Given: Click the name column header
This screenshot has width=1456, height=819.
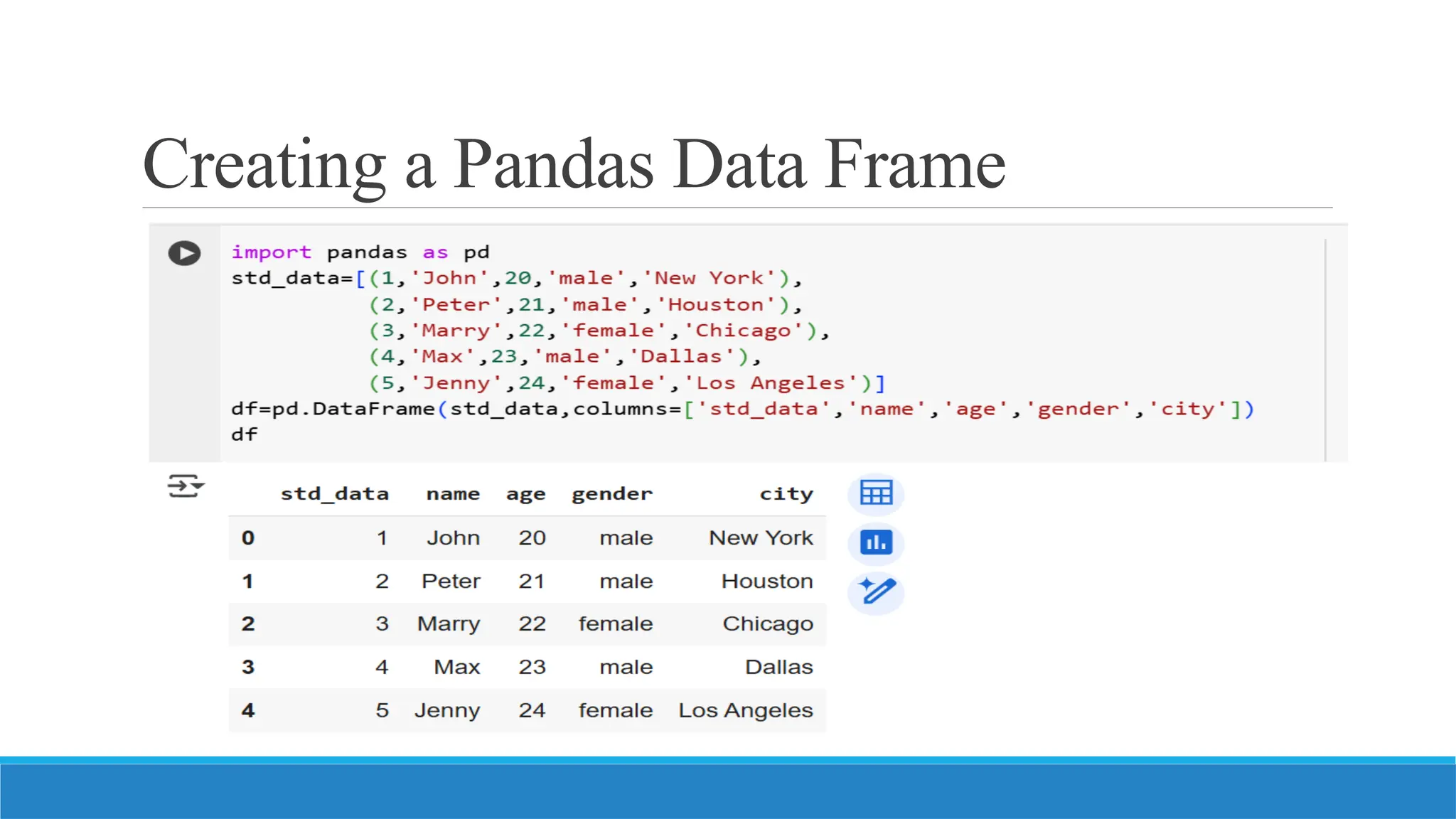Looking at the screenshot, I should coord(453,493).
